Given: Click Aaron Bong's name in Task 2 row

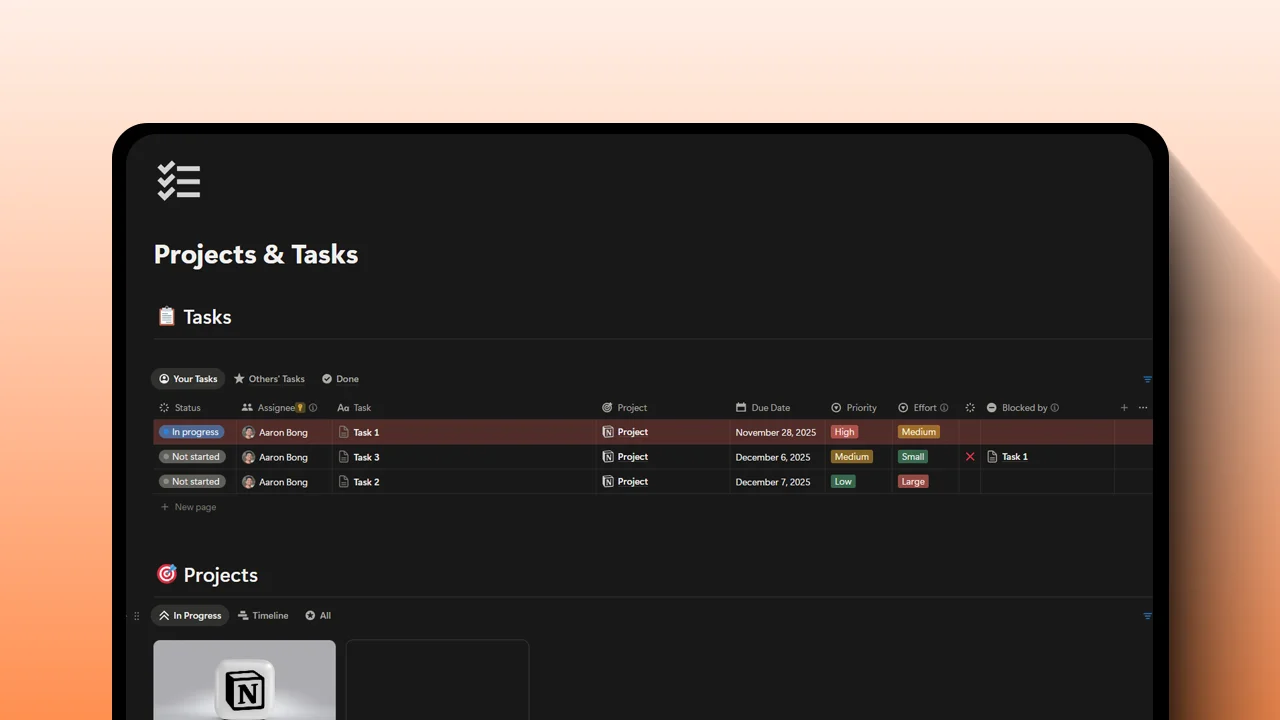Looking at the screenshot, I should [283, 482].
